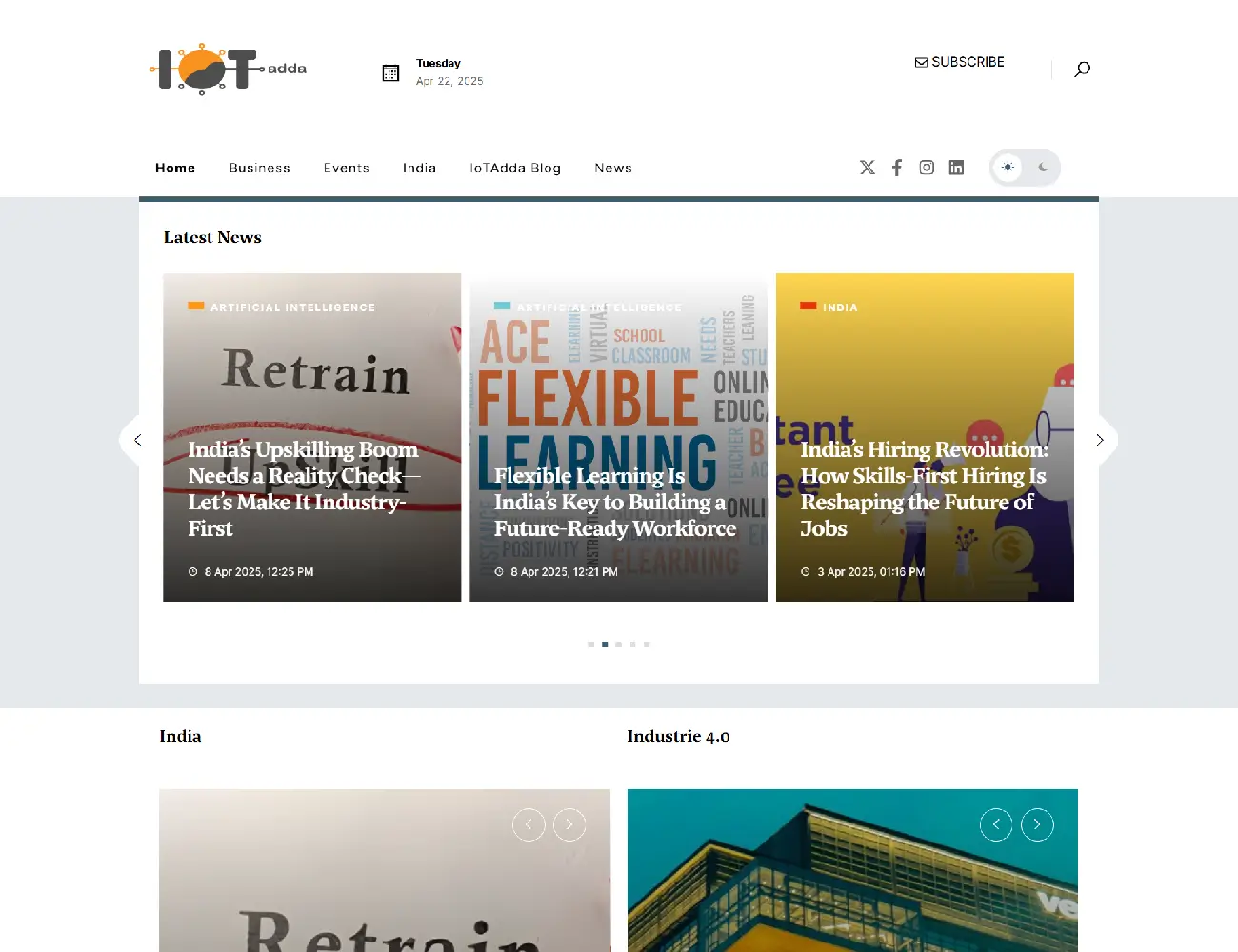The width and height of the screenshot is (1238, 952).
Task: Click India tag on Hiring Revolution card
Action: [x=840, y=307]
